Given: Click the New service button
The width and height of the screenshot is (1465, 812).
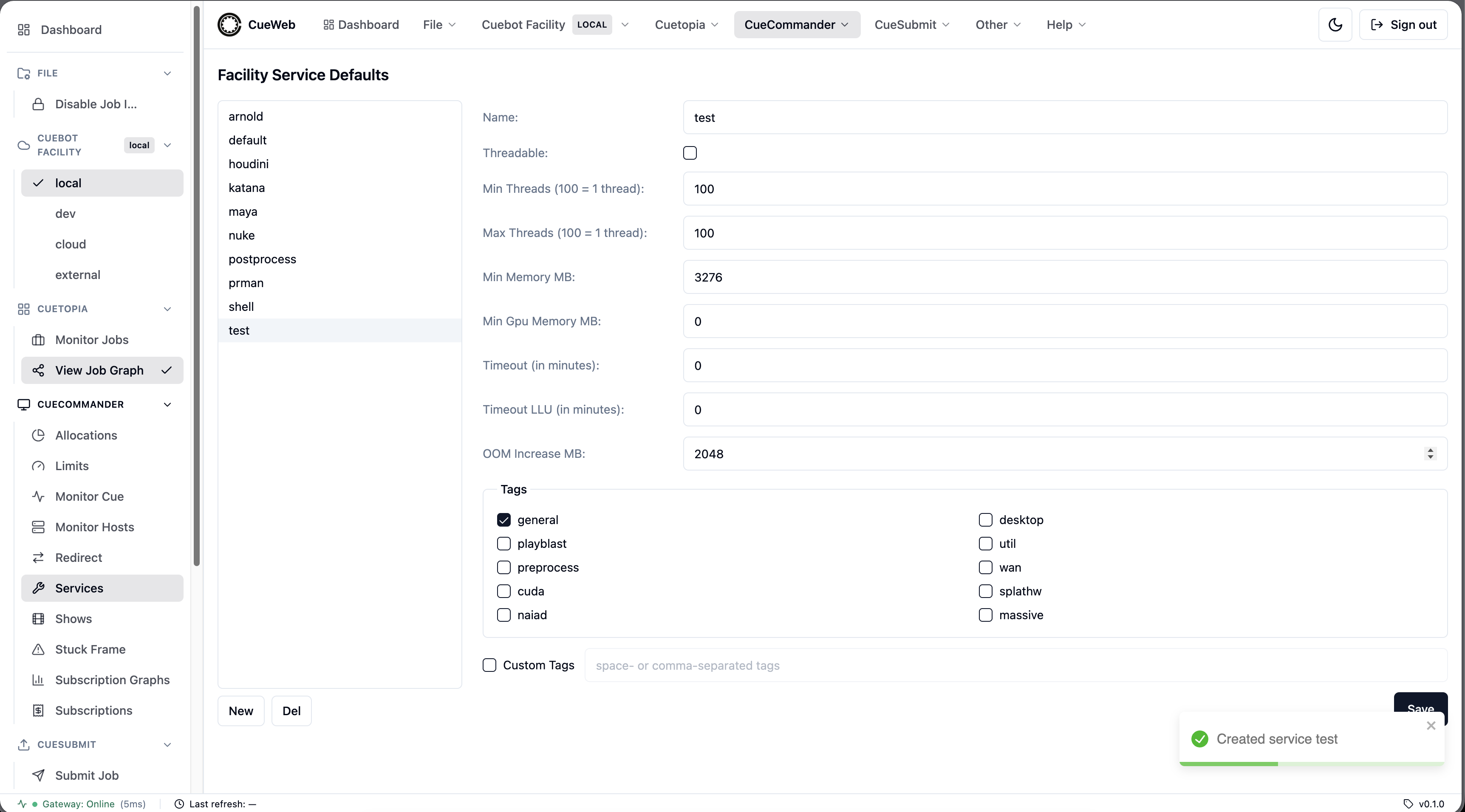Looking at the screenshot, I should [241, 711].
